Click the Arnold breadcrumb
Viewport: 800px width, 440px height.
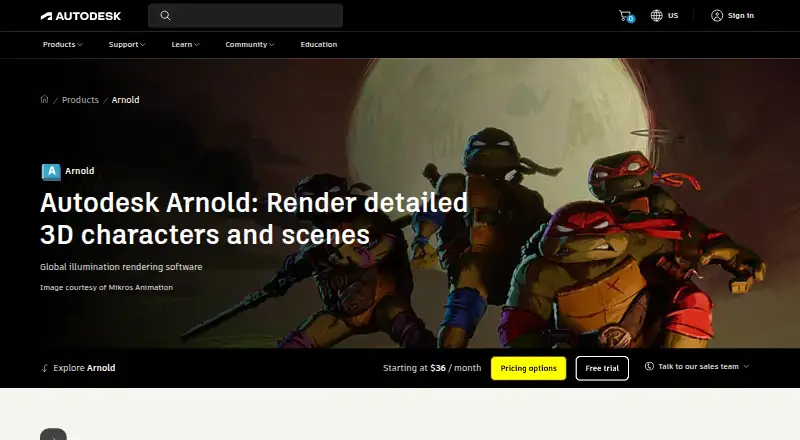126,100
